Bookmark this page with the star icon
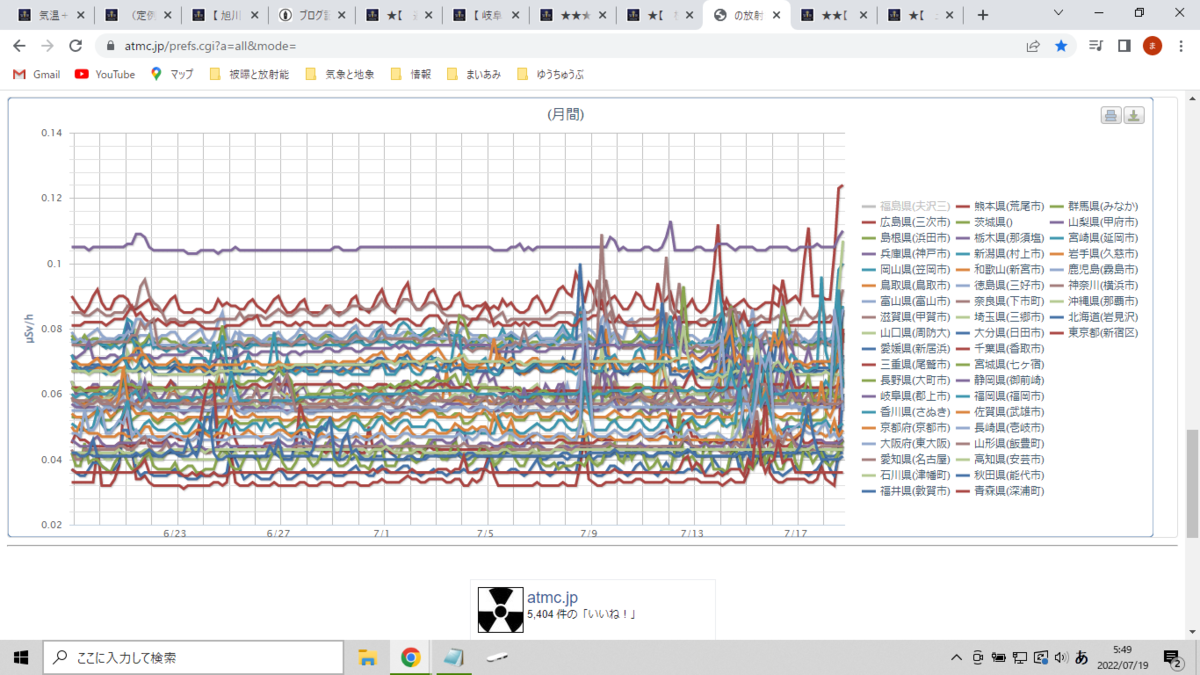The image size is (1200, 675). coord(1061,46)
